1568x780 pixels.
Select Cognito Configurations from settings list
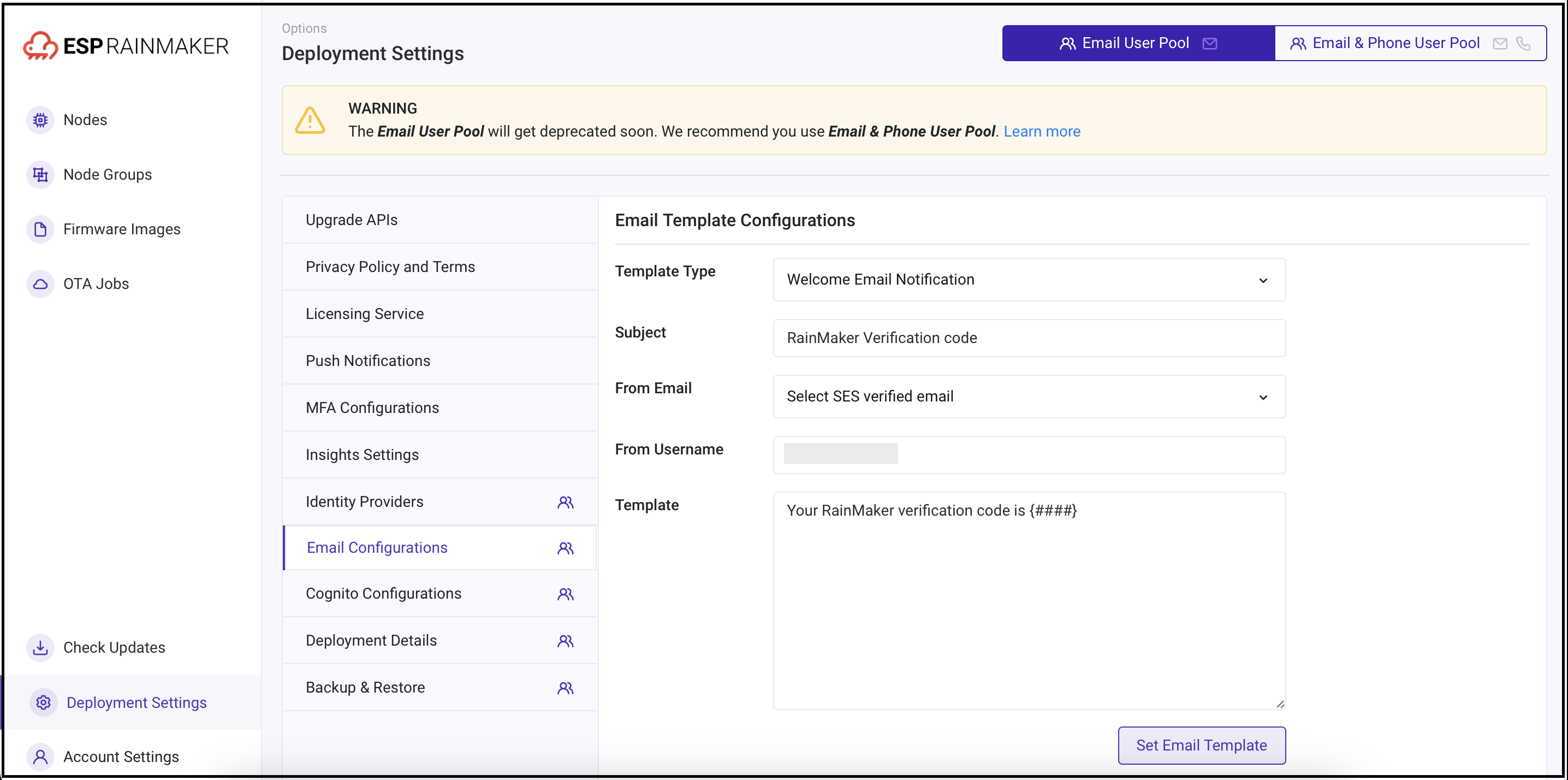(x=383, y=593)
